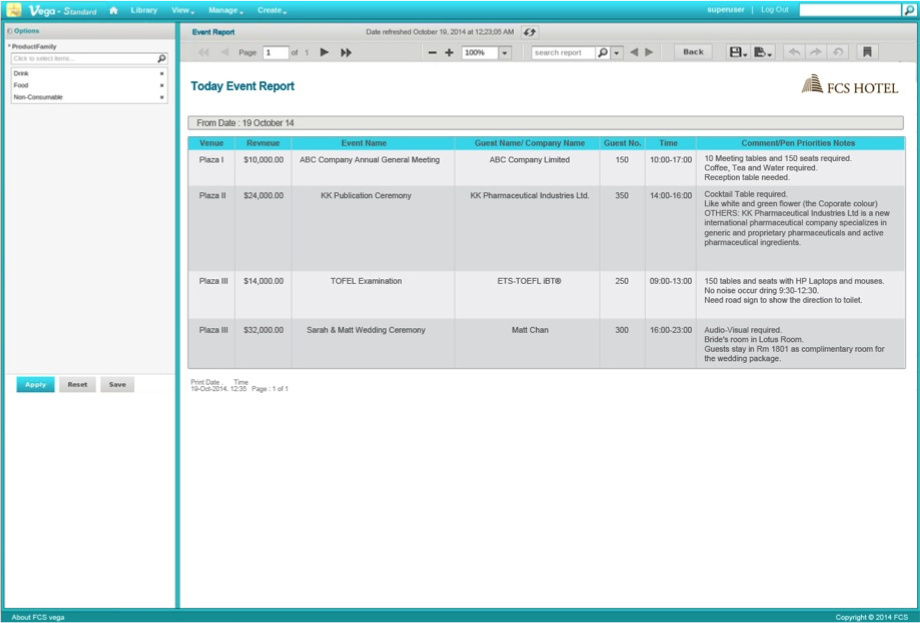
Task: Click the Back button
Action: pos(693,52)
